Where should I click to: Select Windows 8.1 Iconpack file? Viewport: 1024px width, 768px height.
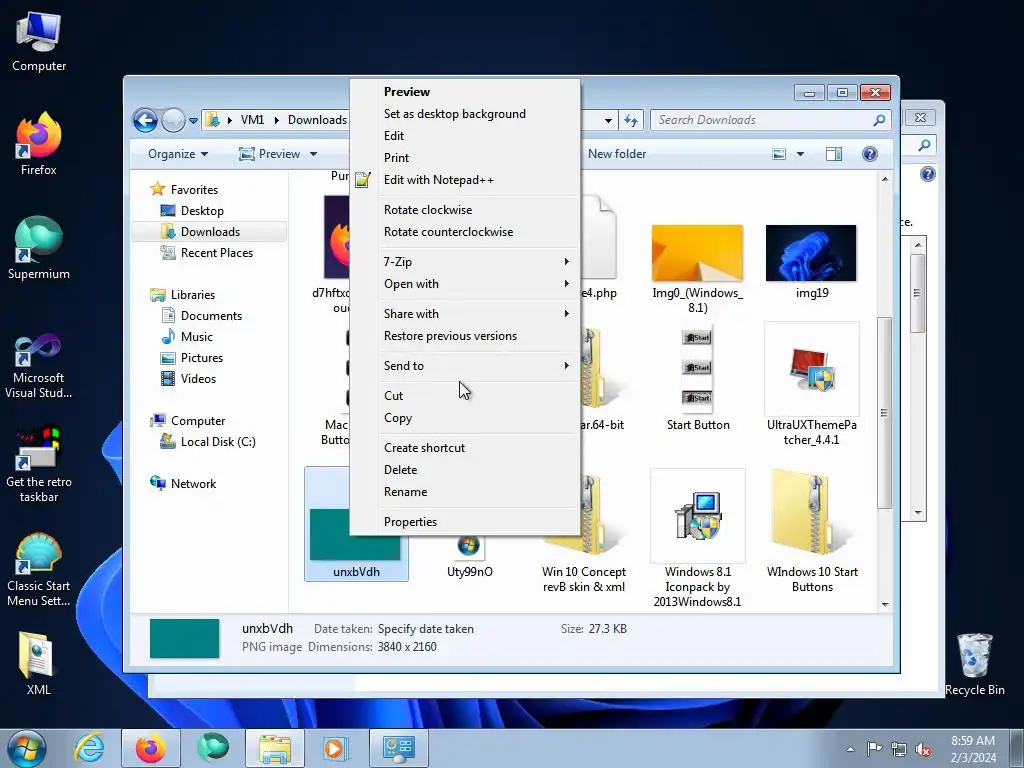coord(697,538)
